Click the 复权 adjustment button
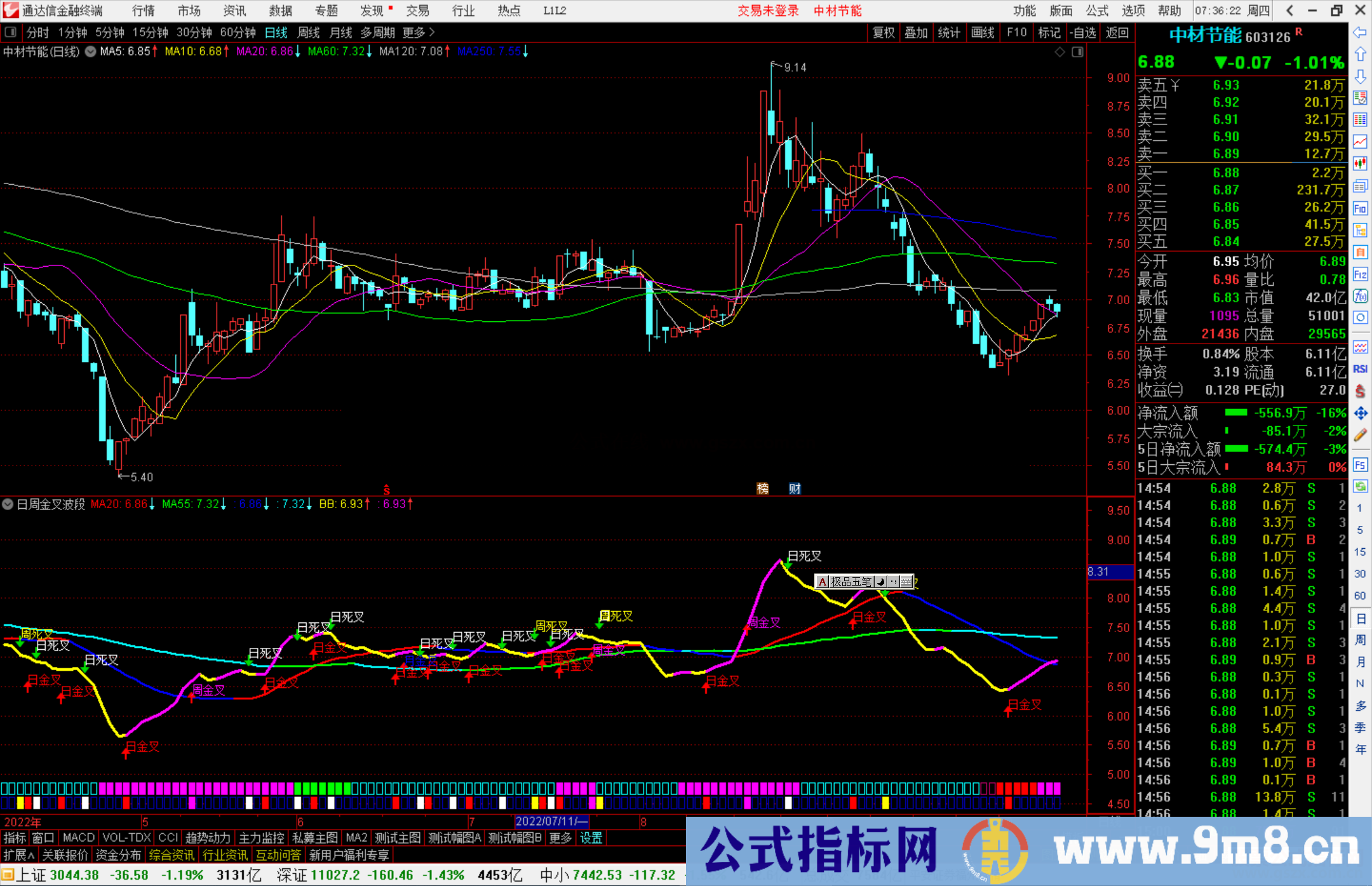The width and height of the screenshot is (1372, 886). [884, 32]
